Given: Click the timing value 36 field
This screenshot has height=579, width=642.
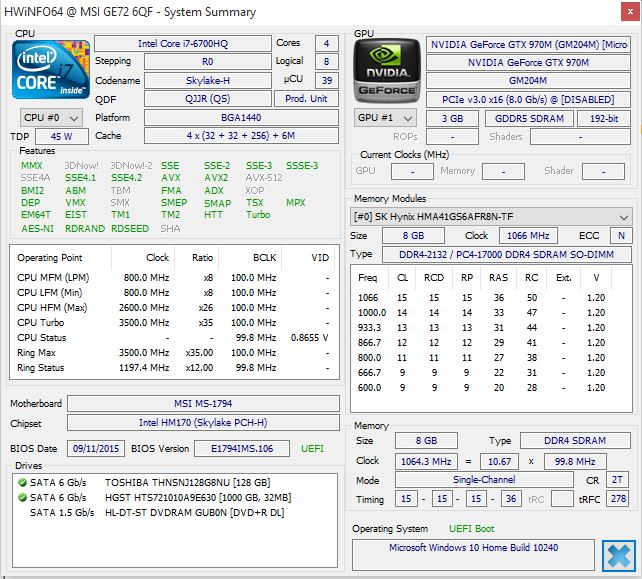Looking at the screenshot, I should pos(511,499).
